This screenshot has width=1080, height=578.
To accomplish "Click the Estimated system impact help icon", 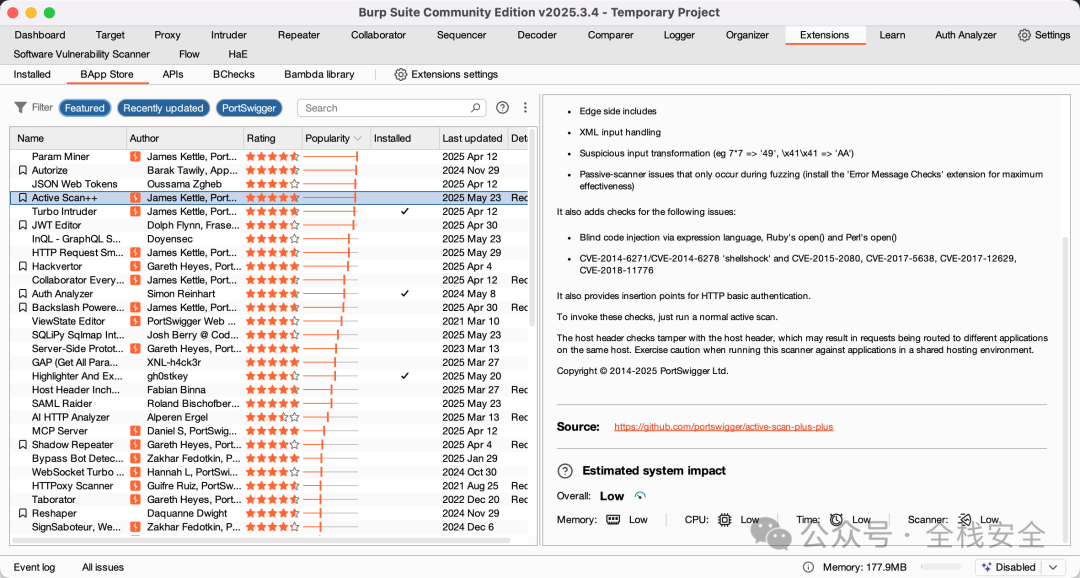I will point(565,471).
